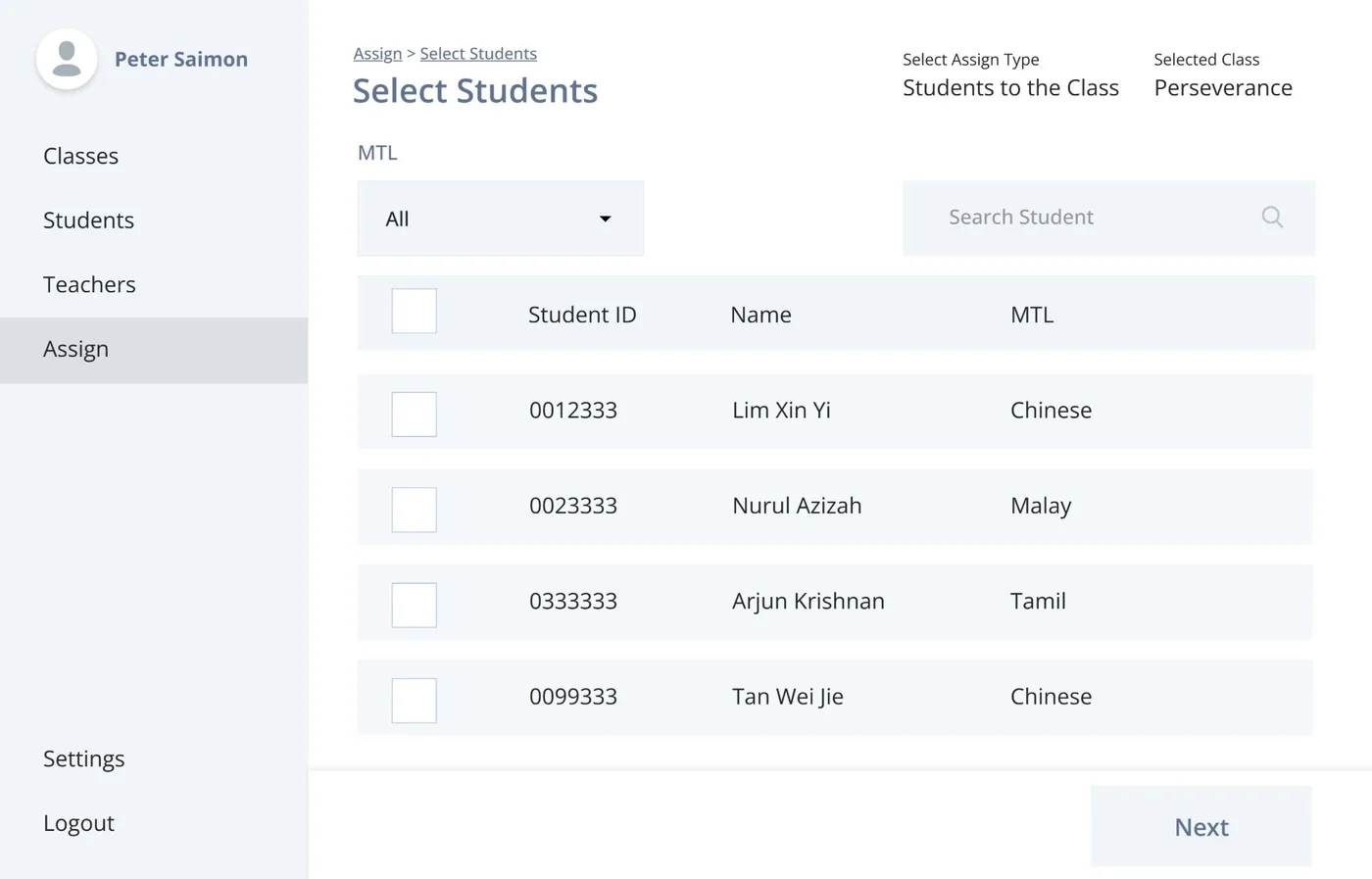Click the Students to the Class value
The height and width of the screenshot is (879, 1372).
pos(1010,88)
